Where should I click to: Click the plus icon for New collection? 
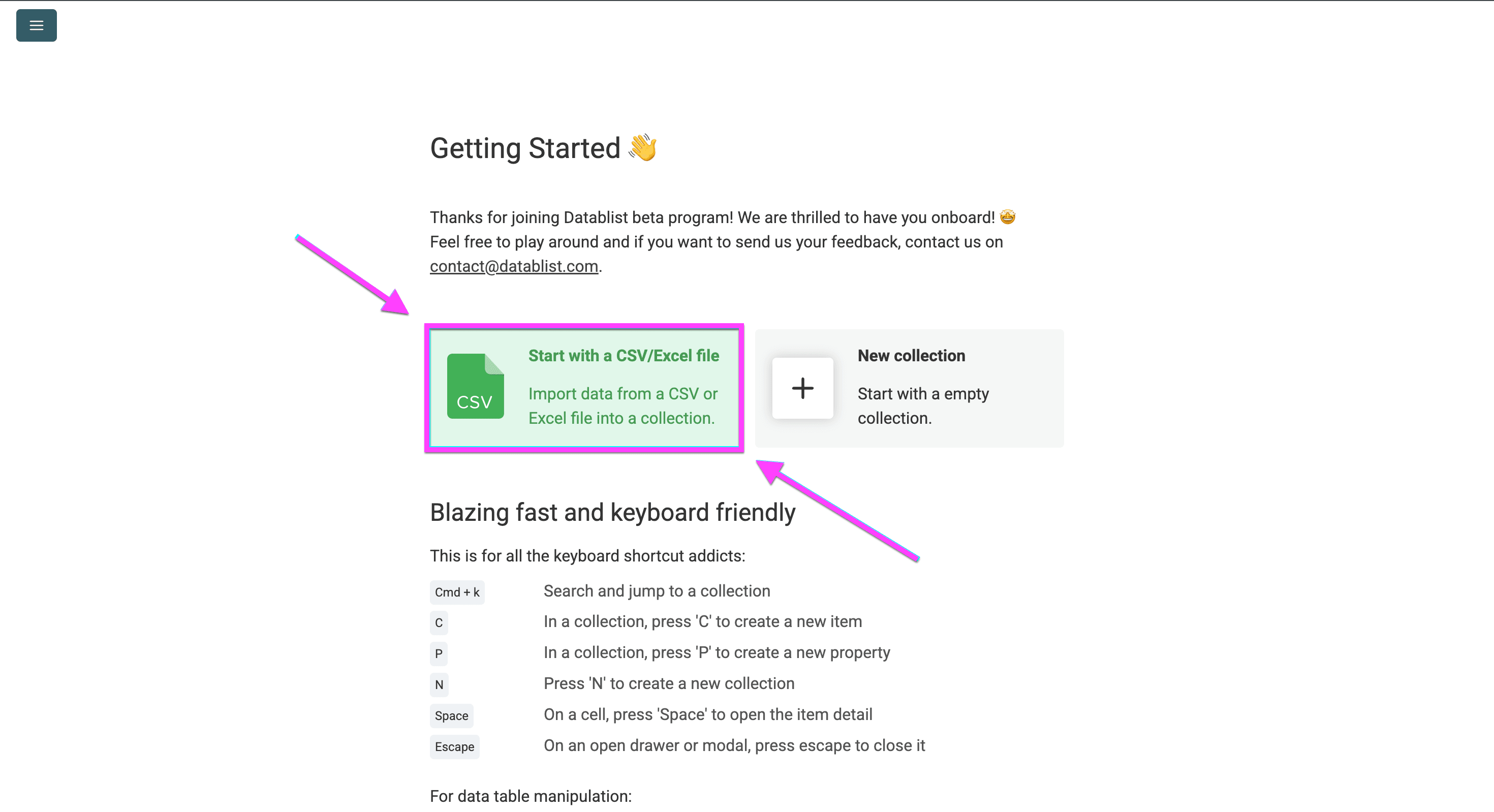click(x=803, y=389)
